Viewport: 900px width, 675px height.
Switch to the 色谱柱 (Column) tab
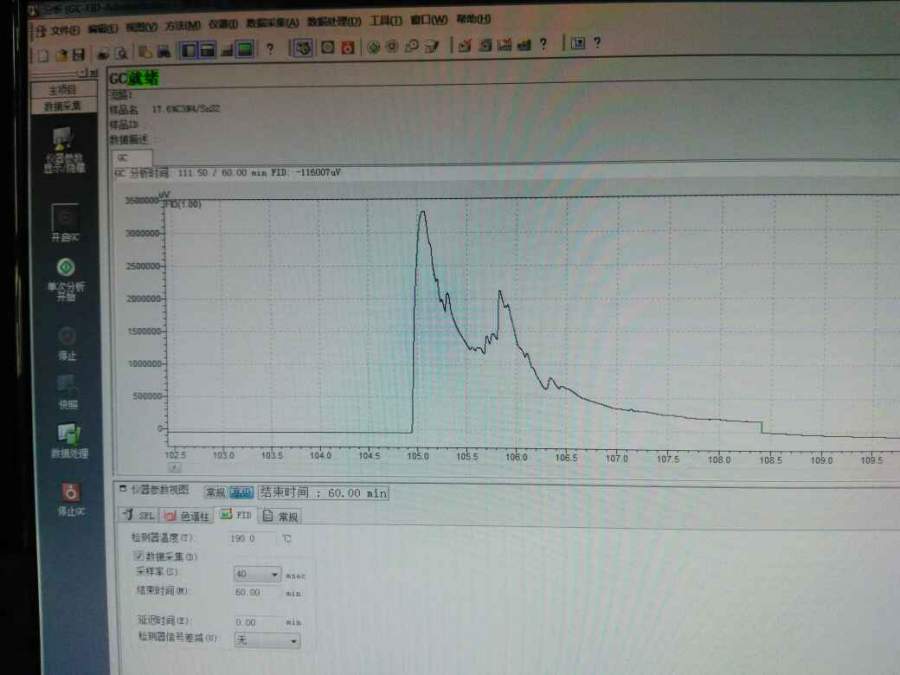pyautogui.click(x=187, y=516)
